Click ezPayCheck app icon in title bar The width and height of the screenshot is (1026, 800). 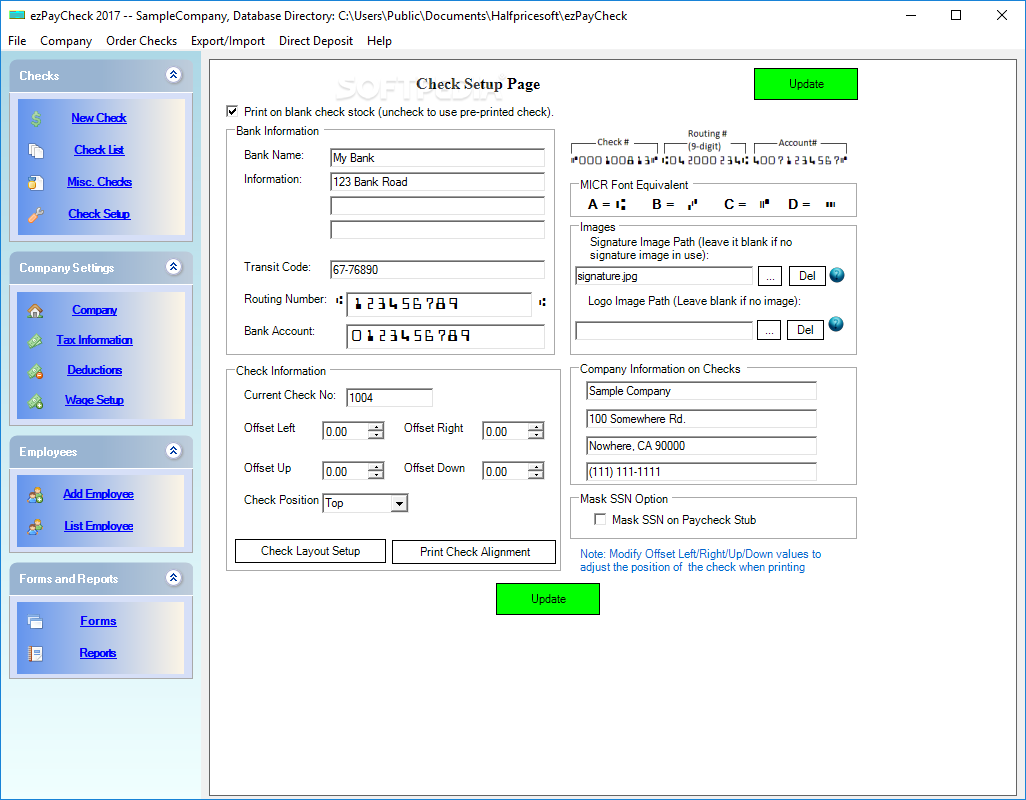17,15
